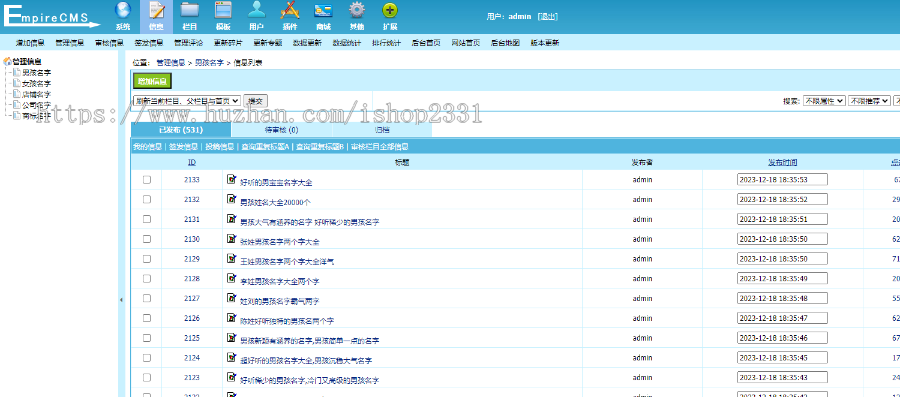Click the EmpireCMS logo

[52, 16]
